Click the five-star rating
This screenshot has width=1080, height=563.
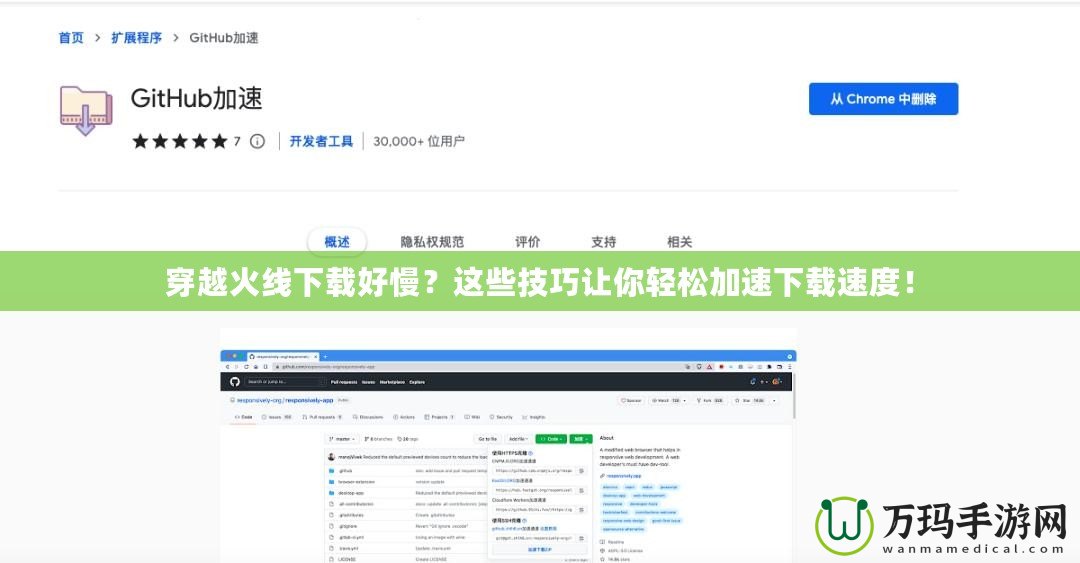click(180, 141)
